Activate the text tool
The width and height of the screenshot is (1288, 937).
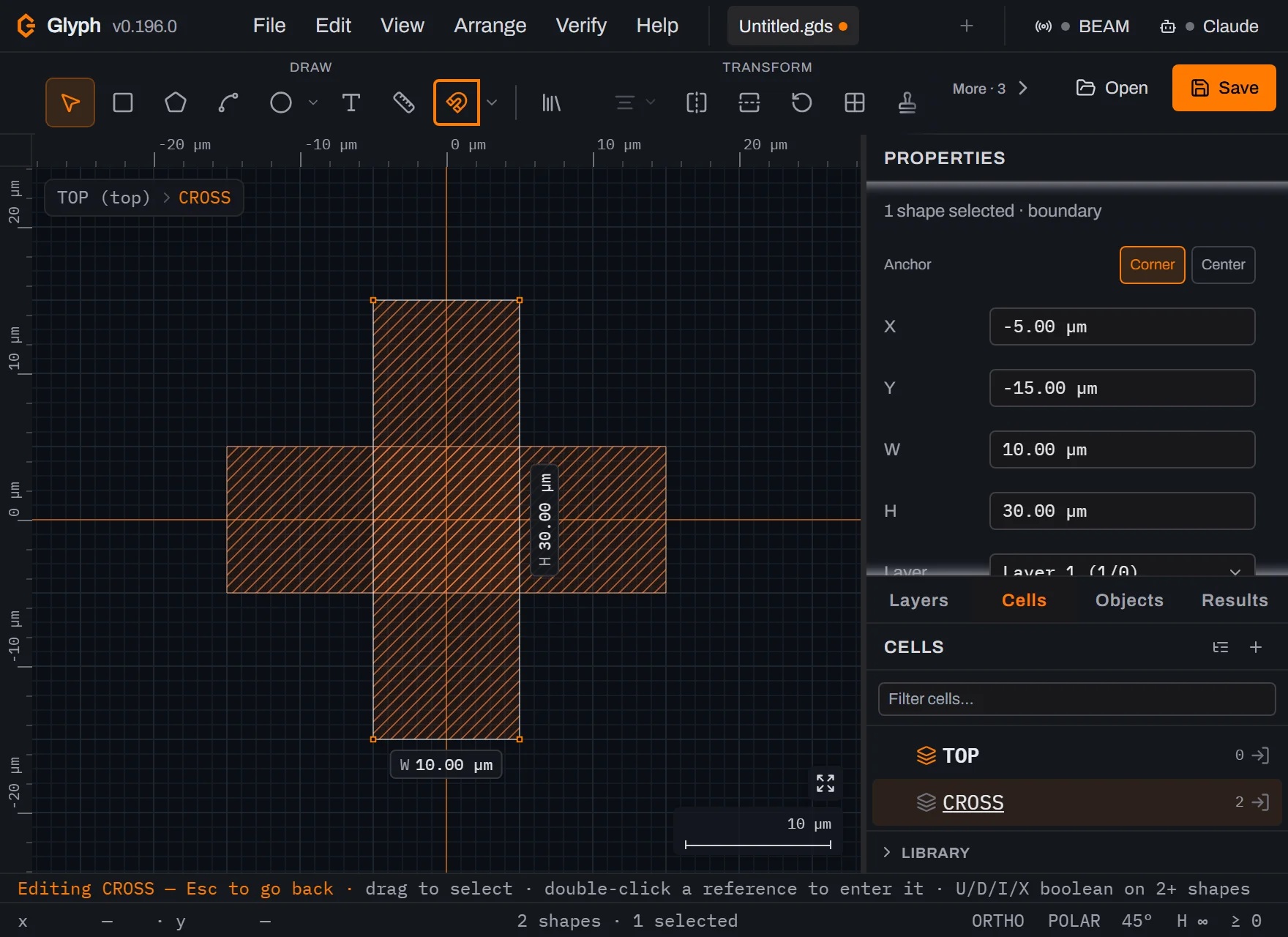351,102
